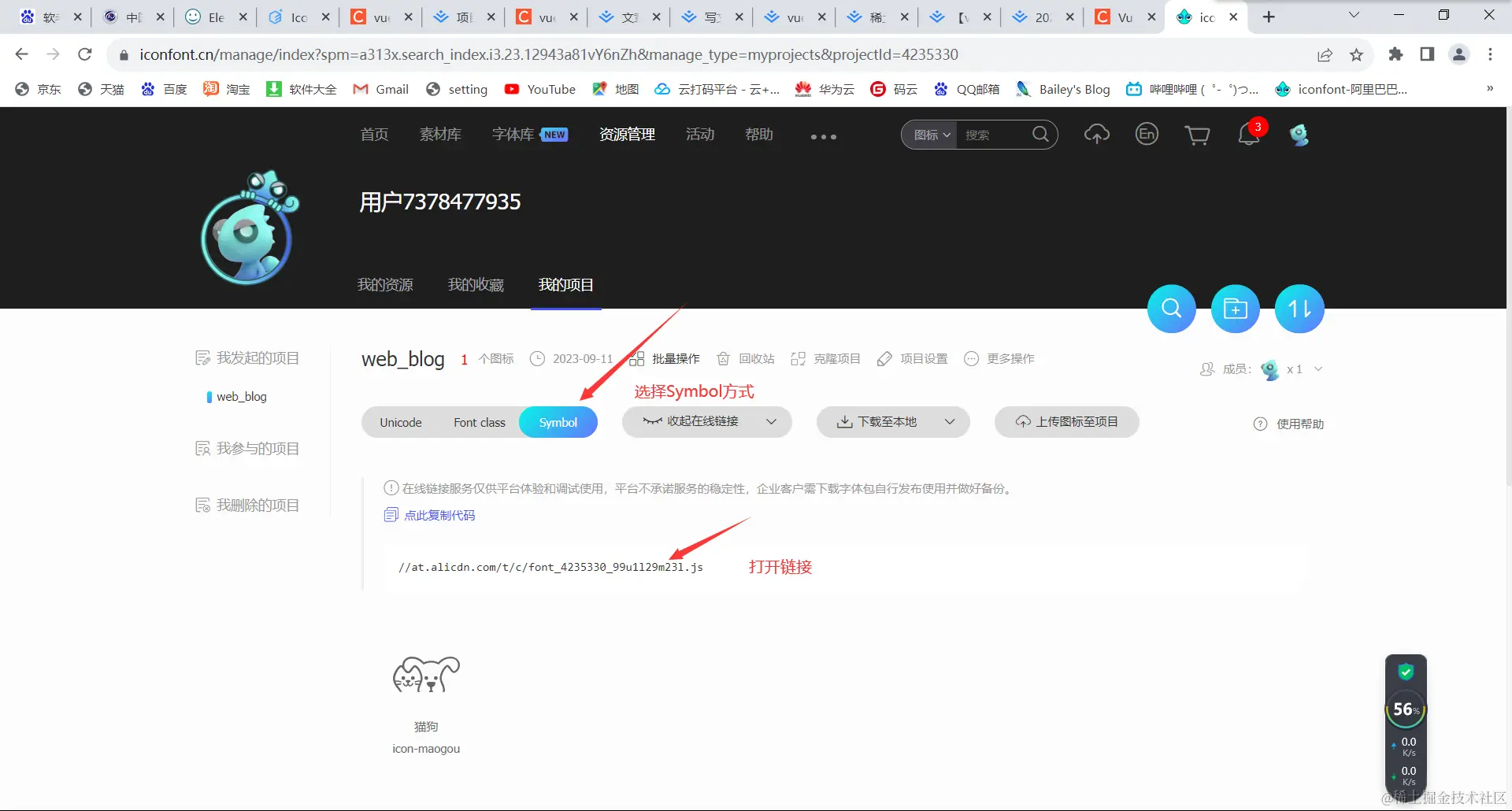Open the shopping cart
This screenshot has width=1512, height=811.
(x=1198, y=135)
